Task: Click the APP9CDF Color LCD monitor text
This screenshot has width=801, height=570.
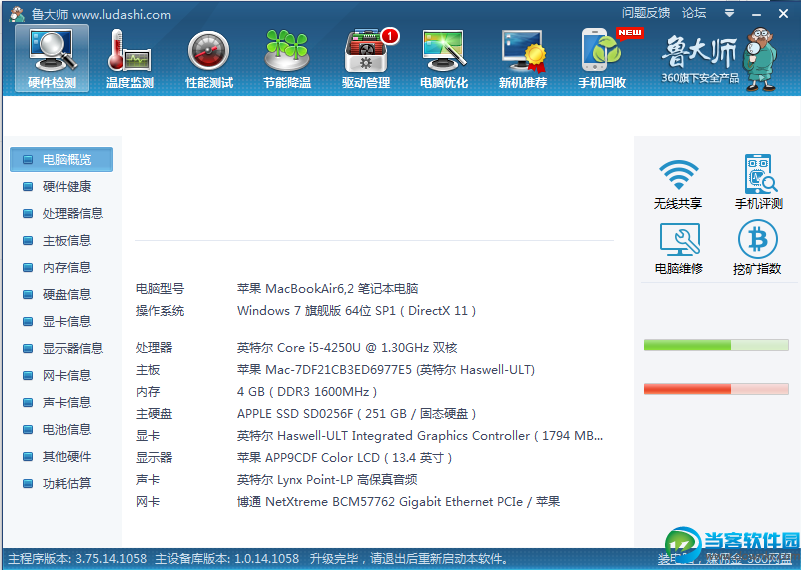Action: point(345,458)
